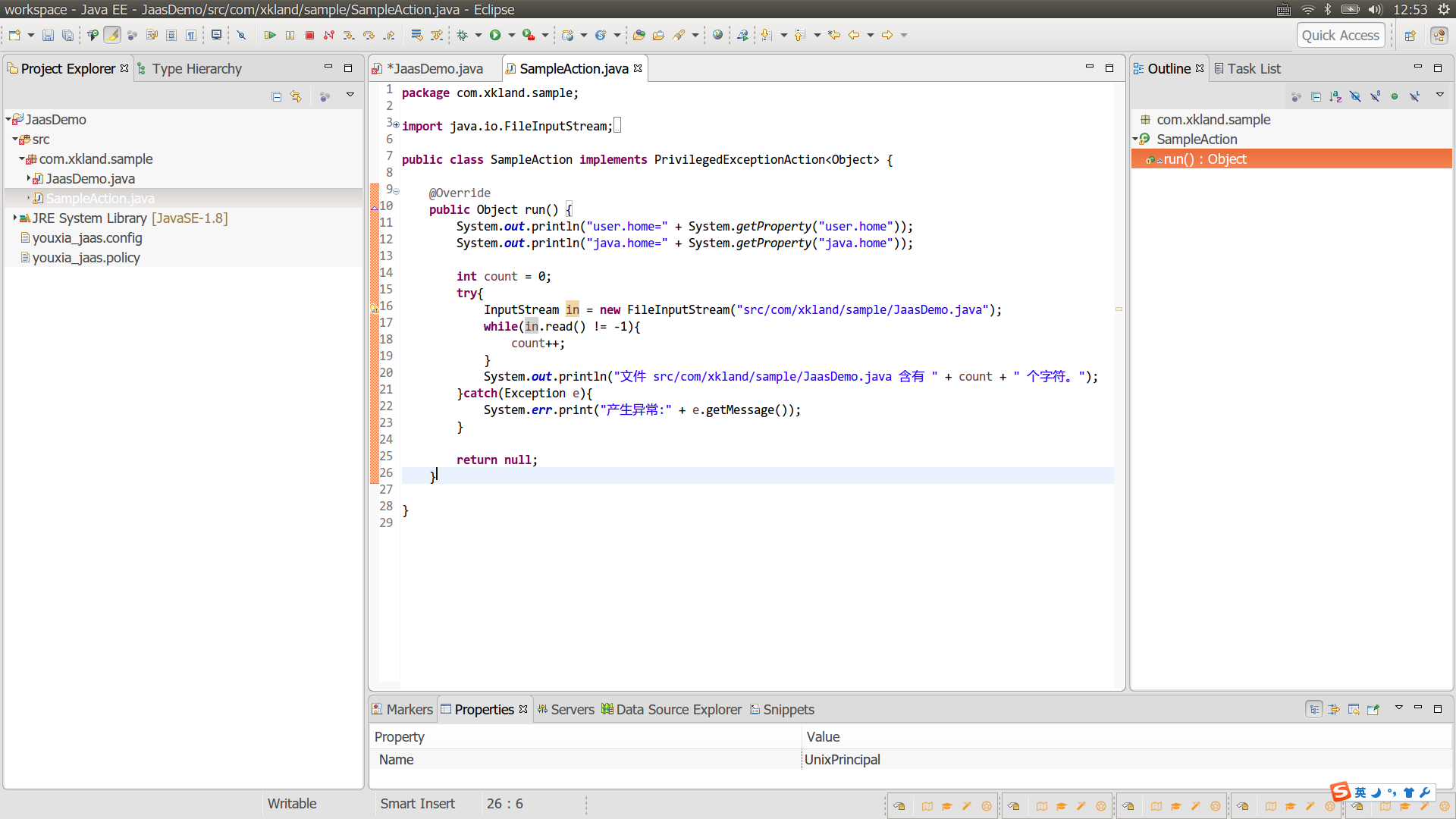Collapse All in Project Explorer toolbar
This screenshot has height=819, width=1456.
coord(276,96)
